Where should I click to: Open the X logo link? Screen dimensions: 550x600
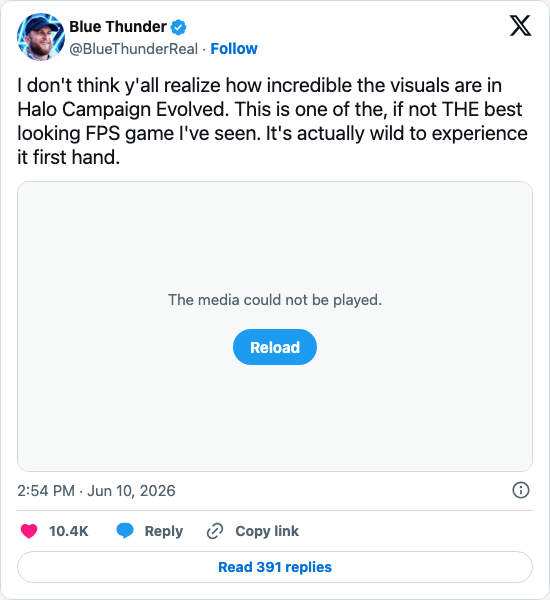(520, 26)
